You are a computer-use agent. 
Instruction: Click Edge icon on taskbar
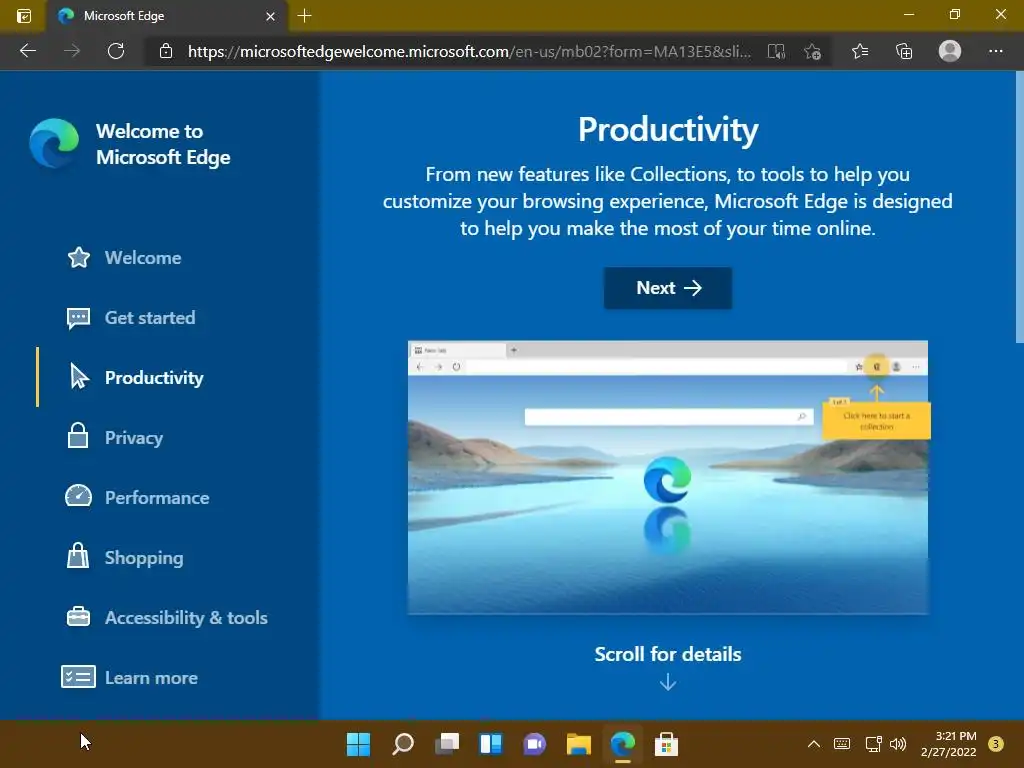622,744
